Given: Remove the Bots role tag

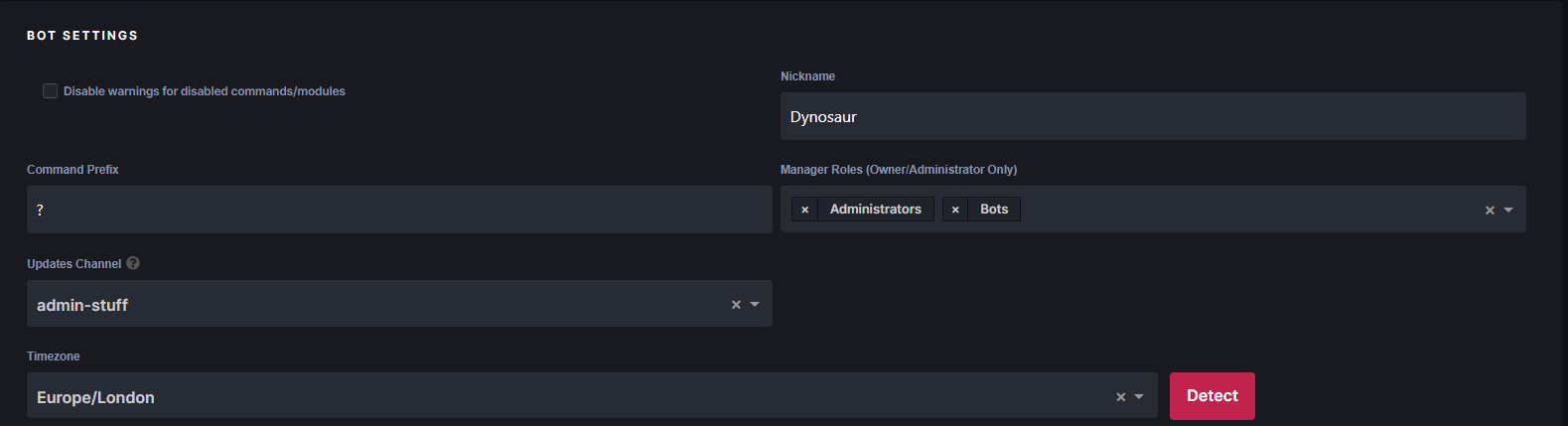Looking at the screenshot, I should 955,210.
